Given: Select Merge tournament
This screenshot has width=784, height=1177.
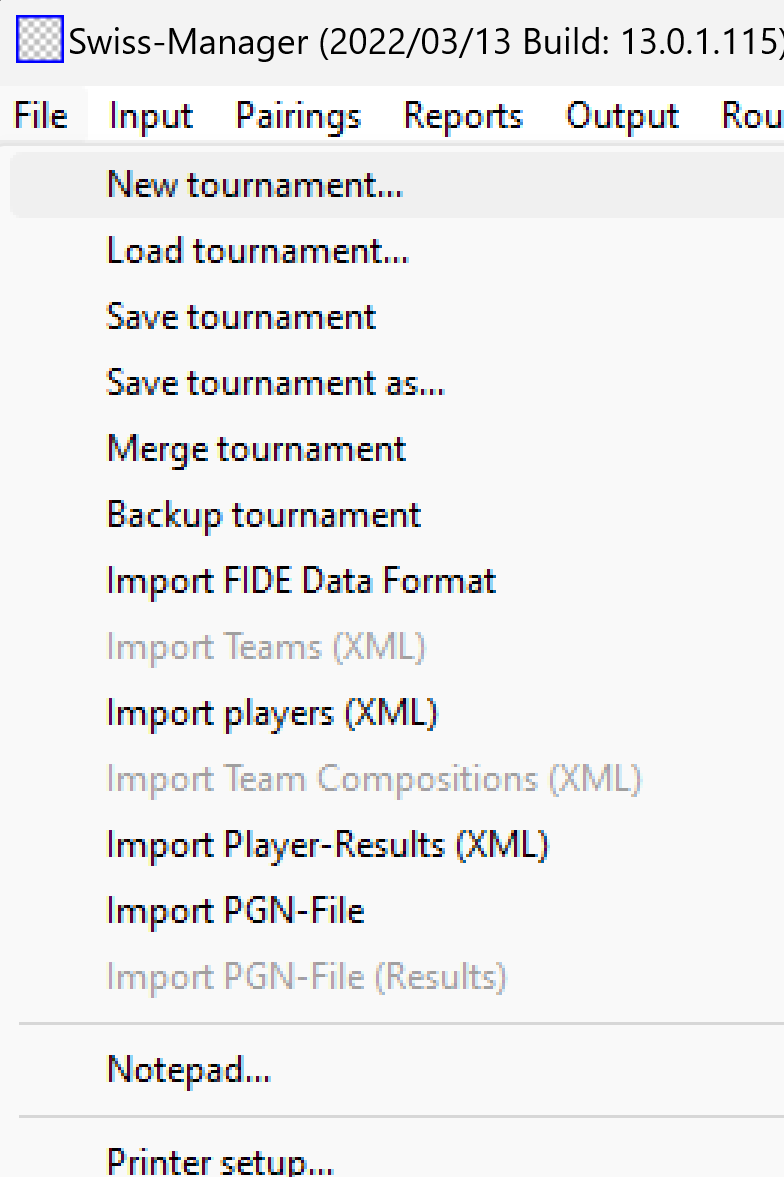Looking at the screenshot, I should 256,449.
